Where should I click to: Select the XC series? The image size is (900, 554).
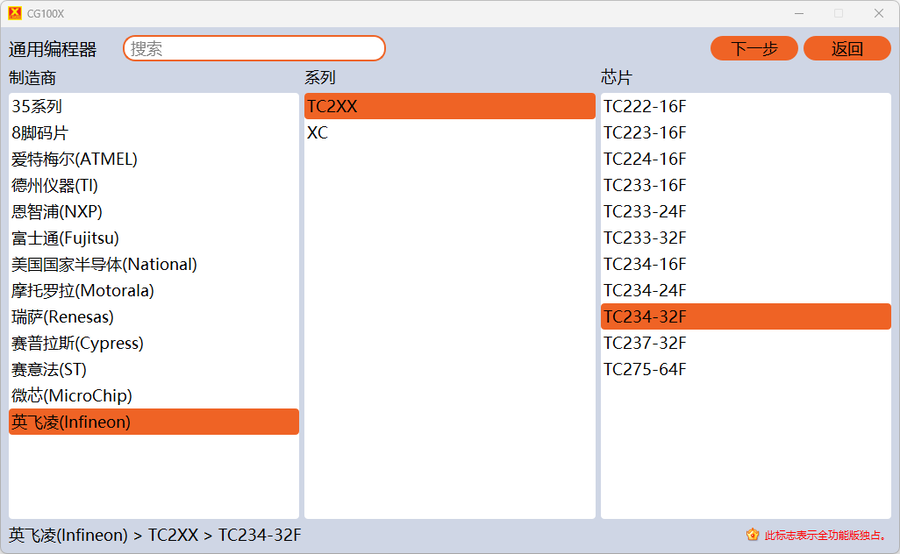(318, 132)
